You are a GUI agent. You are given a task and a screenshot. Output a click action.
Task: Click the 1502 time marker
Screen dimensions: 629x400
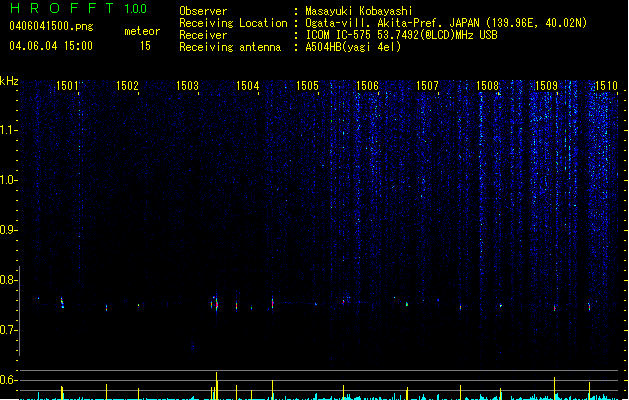click(x=127, y=86)
